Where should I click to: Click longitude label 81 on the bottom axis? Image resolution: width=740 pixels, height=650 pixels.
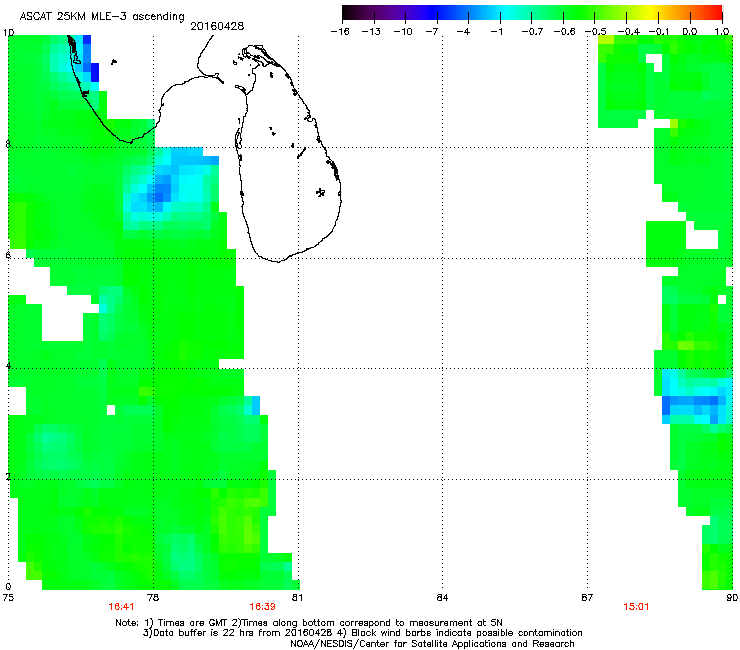coord(297,598)
